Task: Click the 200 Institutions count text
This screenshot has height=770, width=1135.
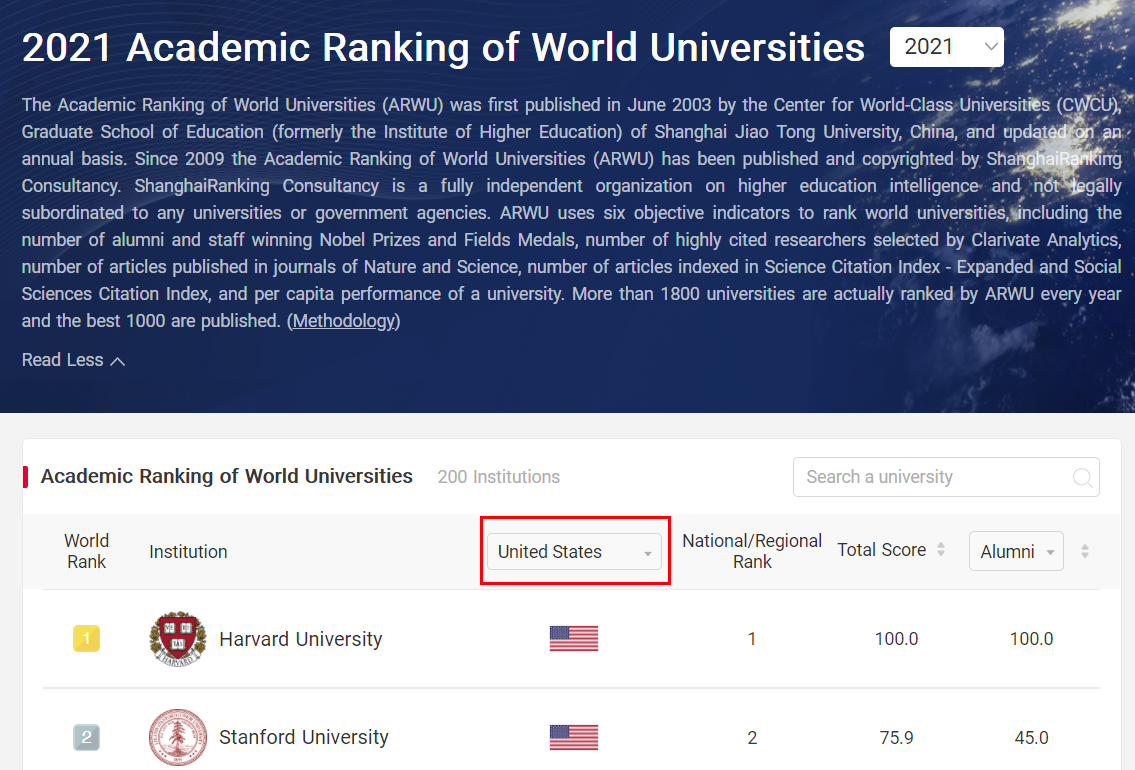Action: pyautogui.click(x=499, y=477)
